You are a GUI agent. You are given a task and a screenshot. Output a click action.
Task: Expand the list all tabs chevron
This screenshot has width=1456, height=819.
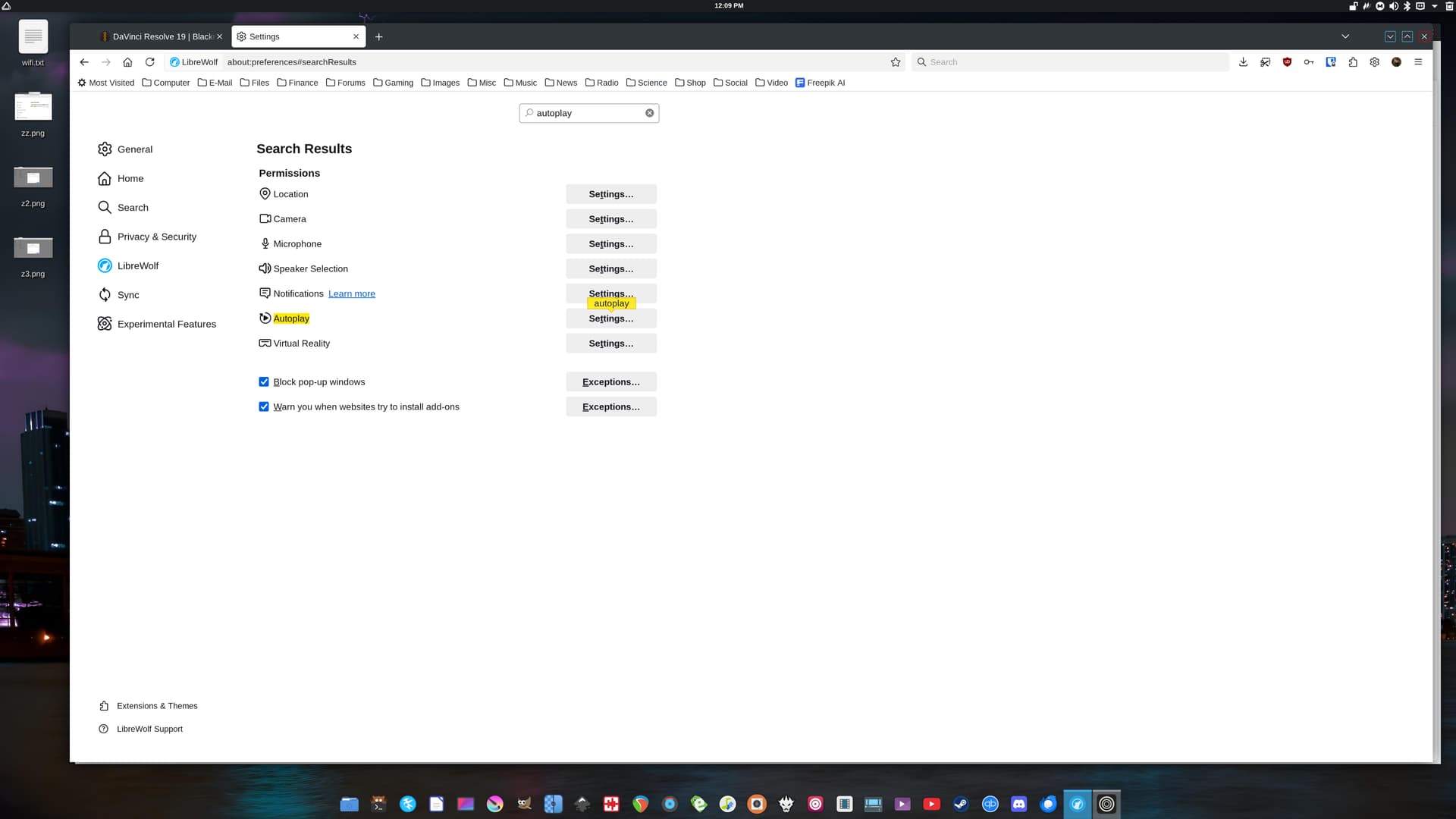pos(1345,36)
